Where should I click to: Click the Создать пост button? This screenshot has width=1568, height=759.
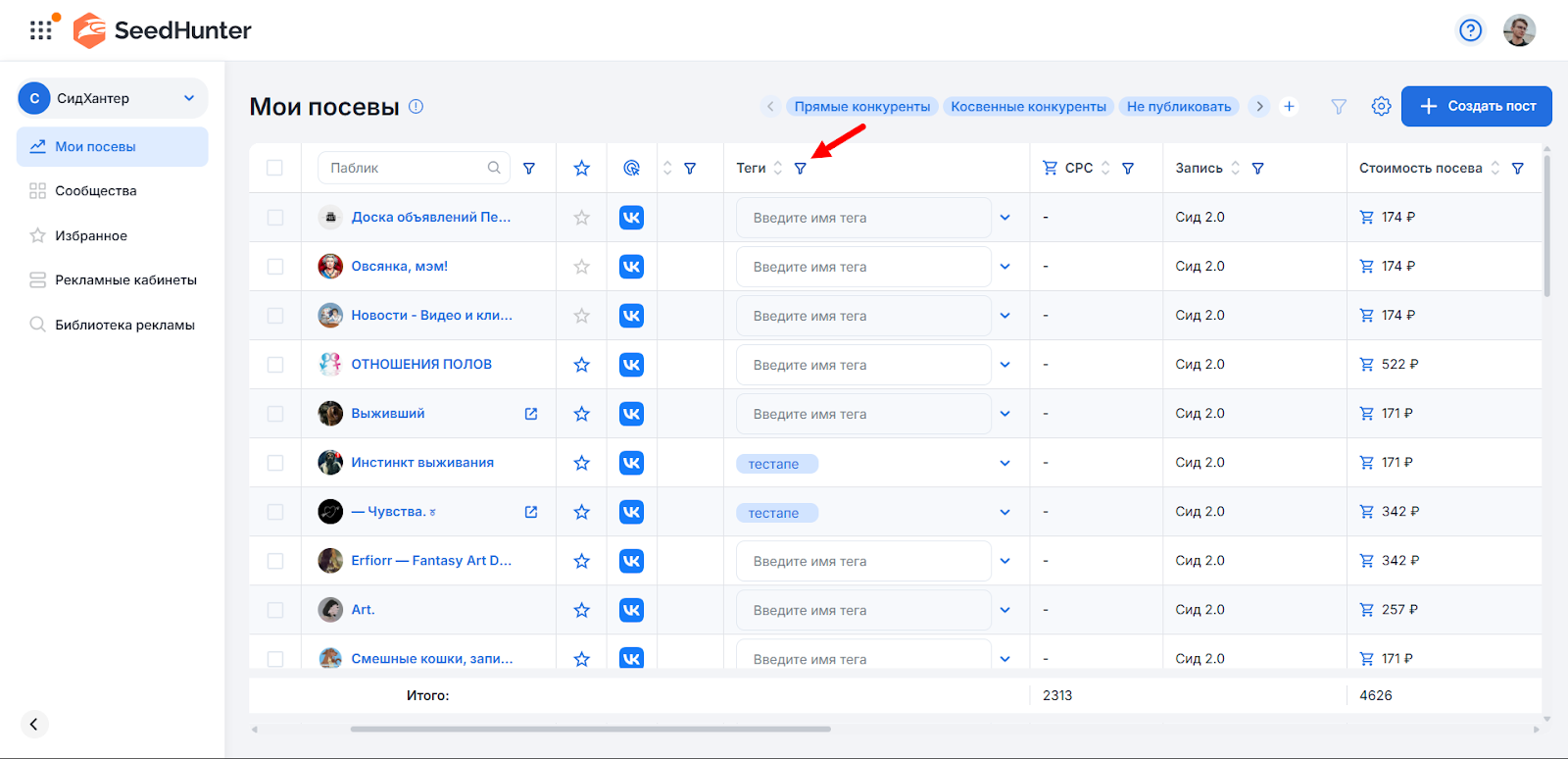(x=1476, y=106)
